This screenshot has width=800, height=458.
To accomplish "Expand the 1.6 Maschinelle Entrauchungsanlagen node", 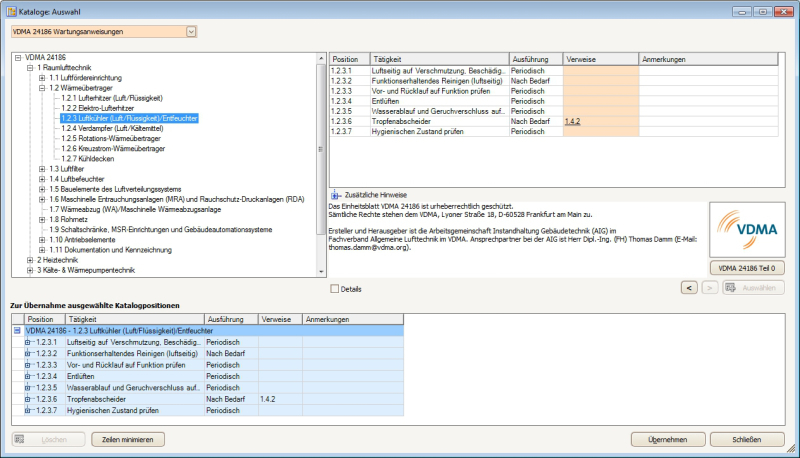I will click(42, 199).
